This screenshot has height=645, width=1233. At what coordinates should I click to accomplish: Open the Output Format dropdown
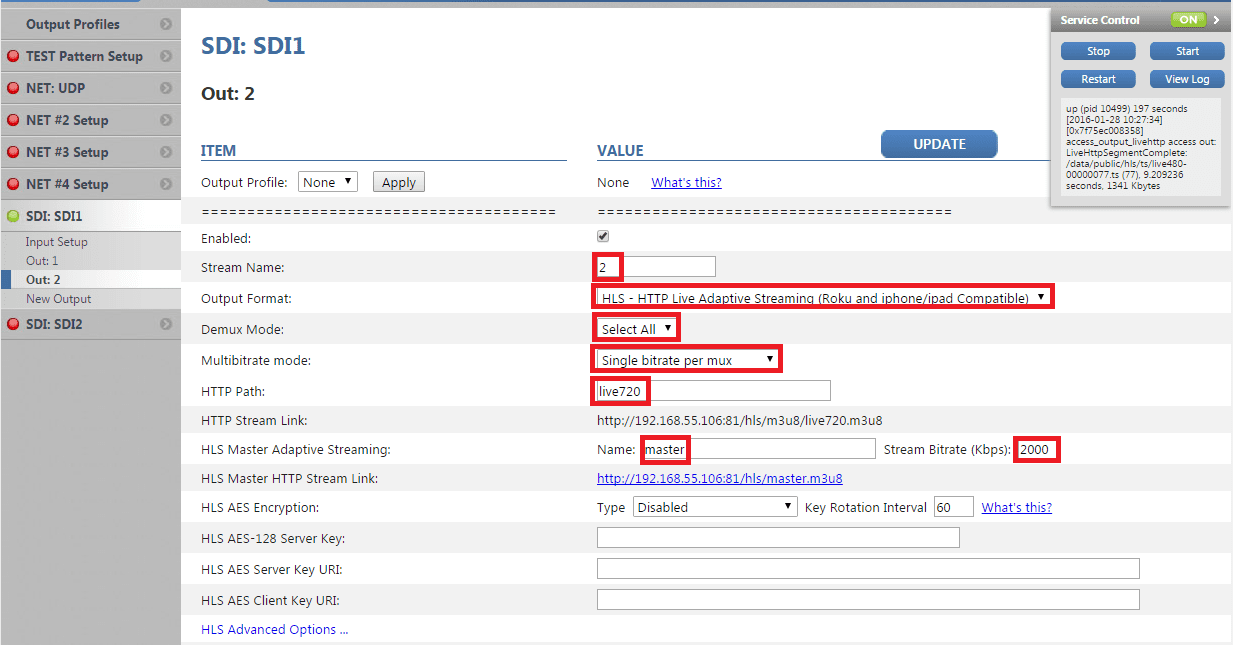(823, 297)
